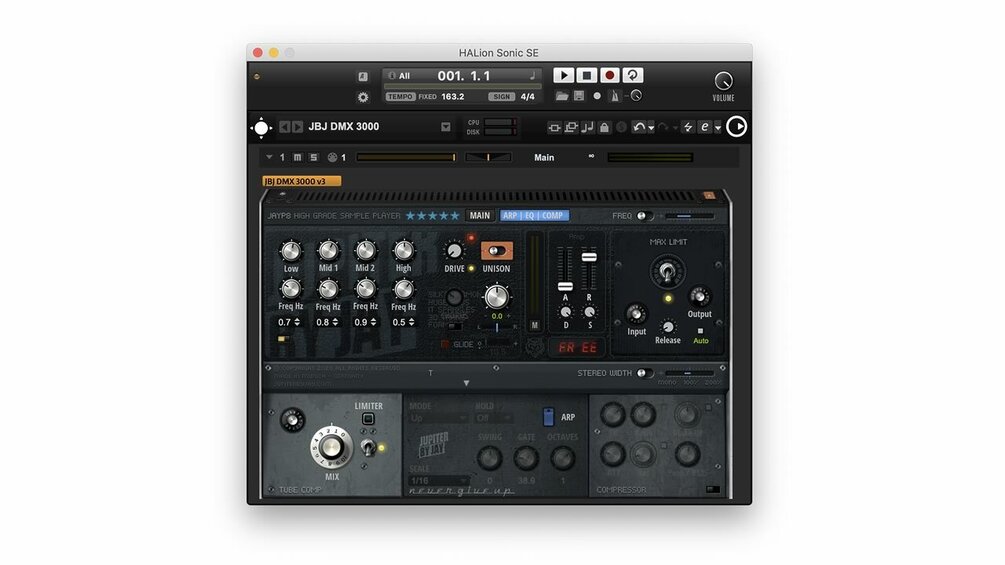Toggle the blue ARP switch

(548, 417)
